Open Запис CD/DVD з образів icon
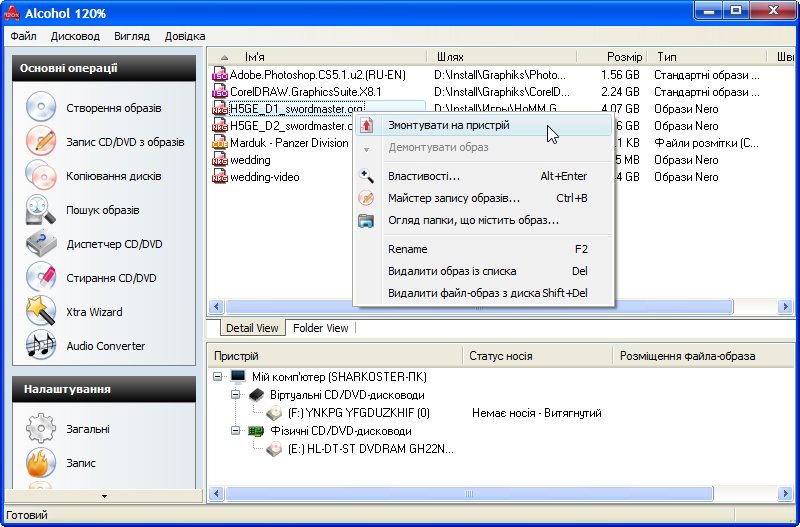 (41, 141)
